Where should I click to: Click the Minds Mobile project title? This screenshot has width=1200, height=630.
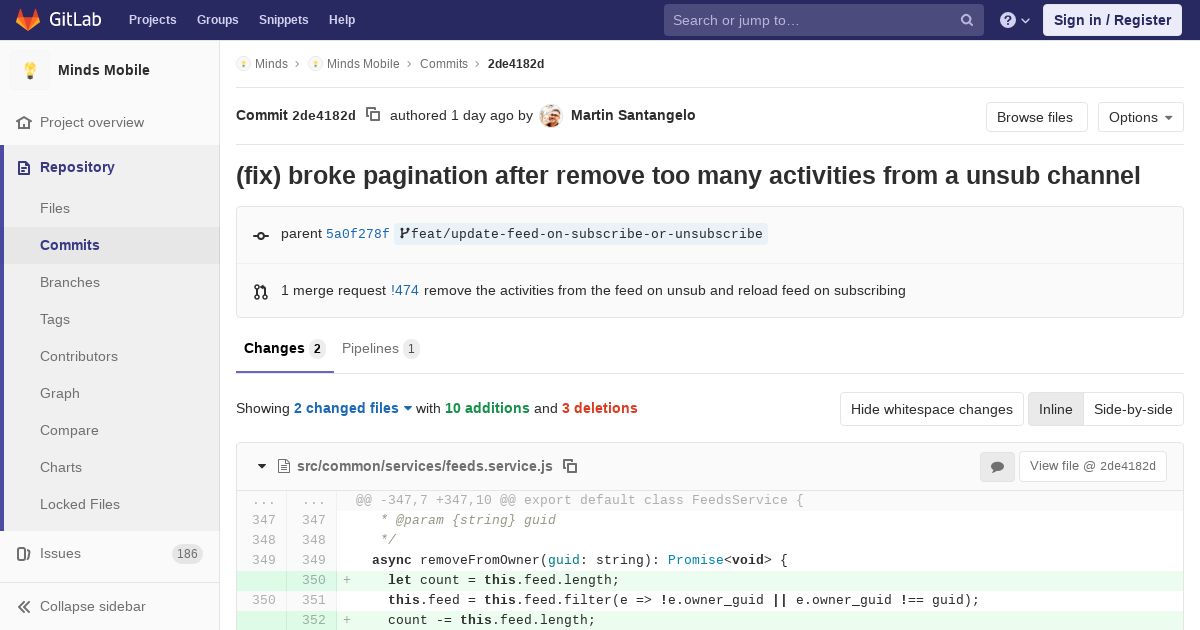tap(104, 70)
